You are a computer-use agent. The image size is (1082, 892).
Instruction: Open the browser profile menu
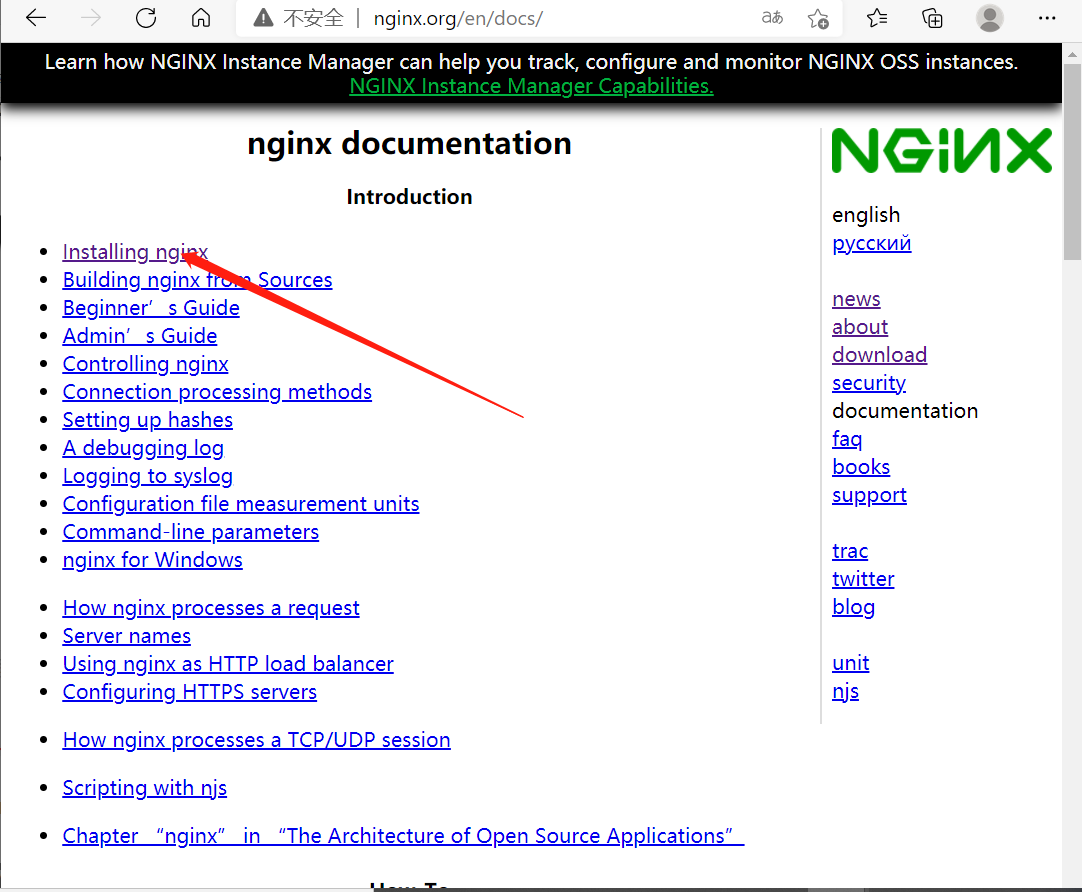click(990, 17)
